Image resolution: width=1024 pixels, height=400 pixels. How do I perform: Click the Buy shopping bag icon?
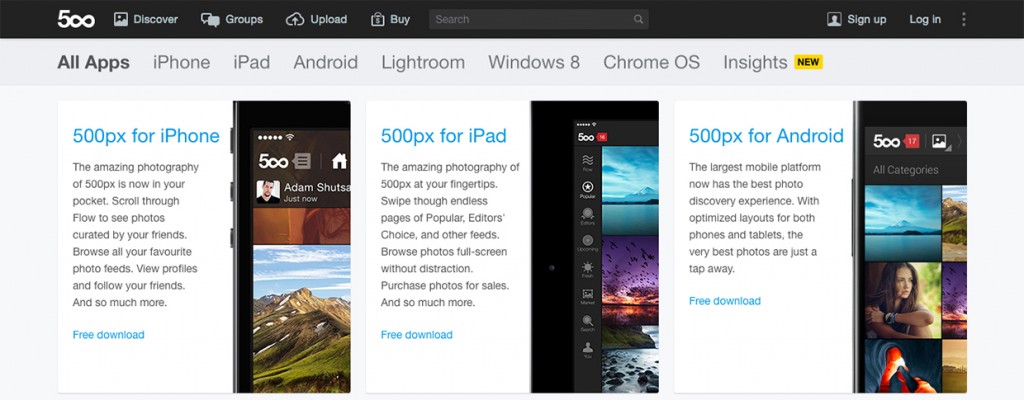(377, 20)
